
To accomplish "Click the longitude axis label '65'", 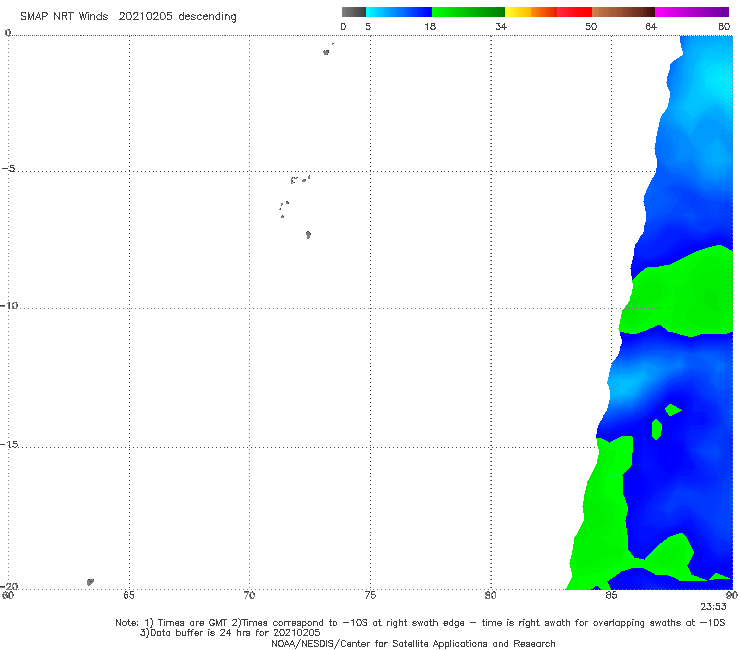I will [x=129, y=595].
